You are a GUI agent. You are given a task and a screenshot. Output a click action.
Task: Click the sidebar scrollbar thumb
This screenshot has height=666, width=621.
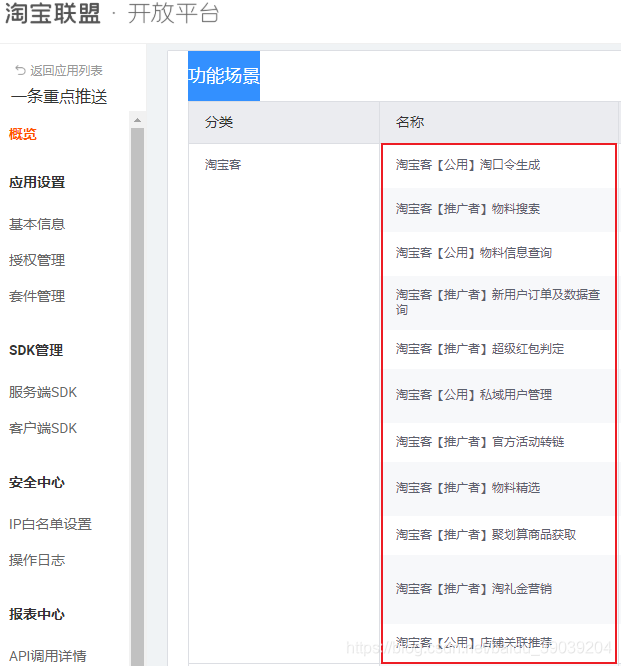coord(137,397)
